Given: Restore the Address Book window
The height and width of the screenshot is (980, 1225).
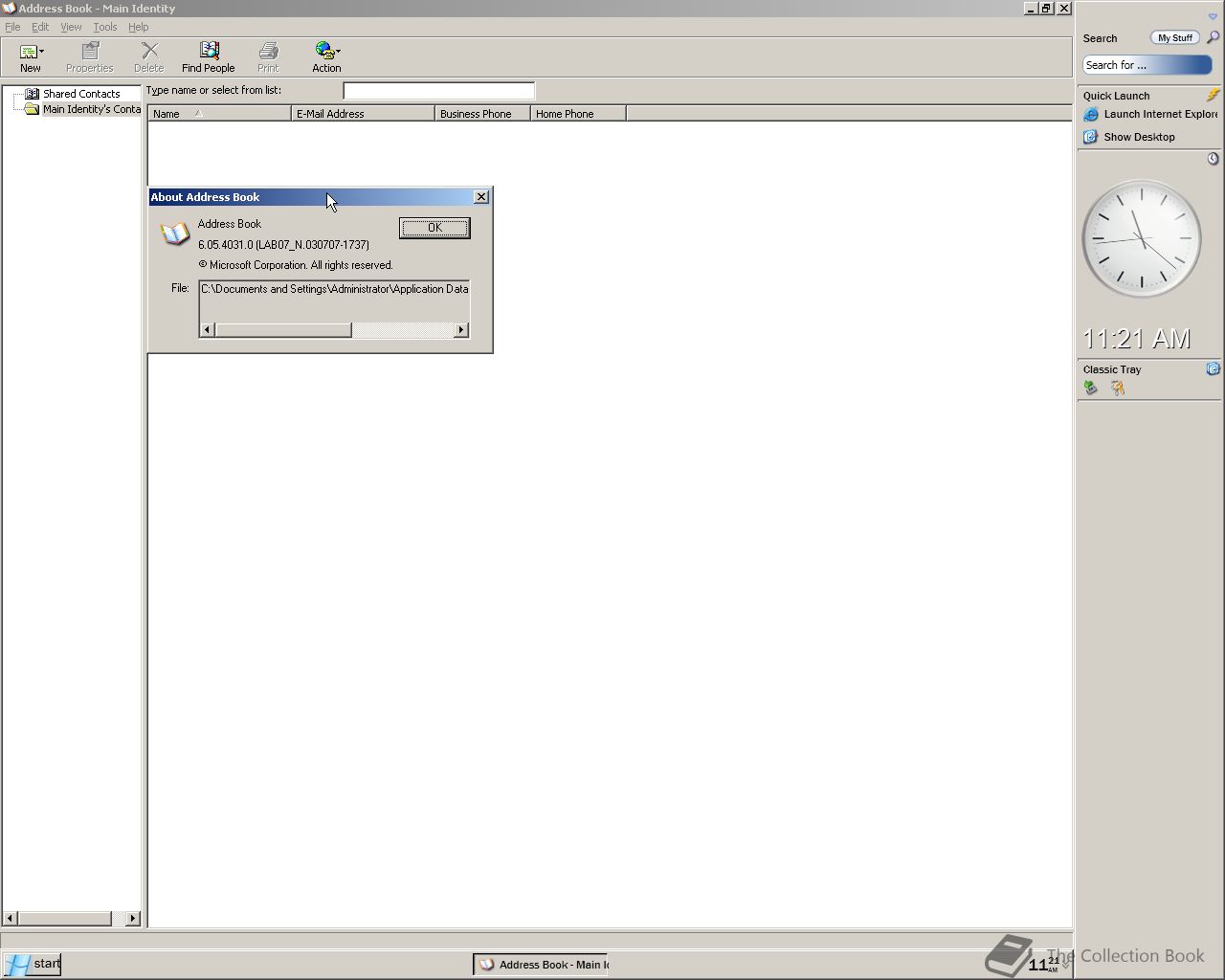Looking at the screenshot, I should coord(1047,8).
